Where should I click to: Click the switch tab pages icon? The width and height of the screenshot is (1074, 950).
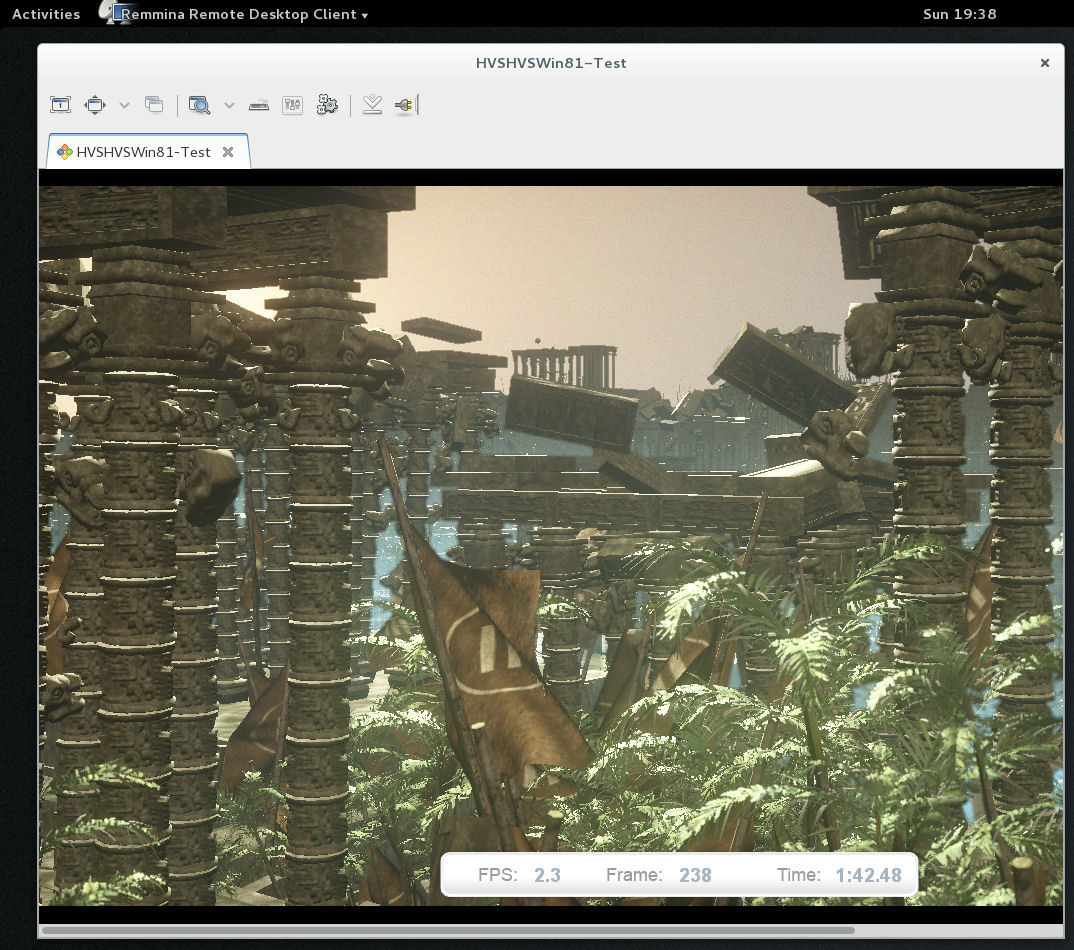click(154, 104)
